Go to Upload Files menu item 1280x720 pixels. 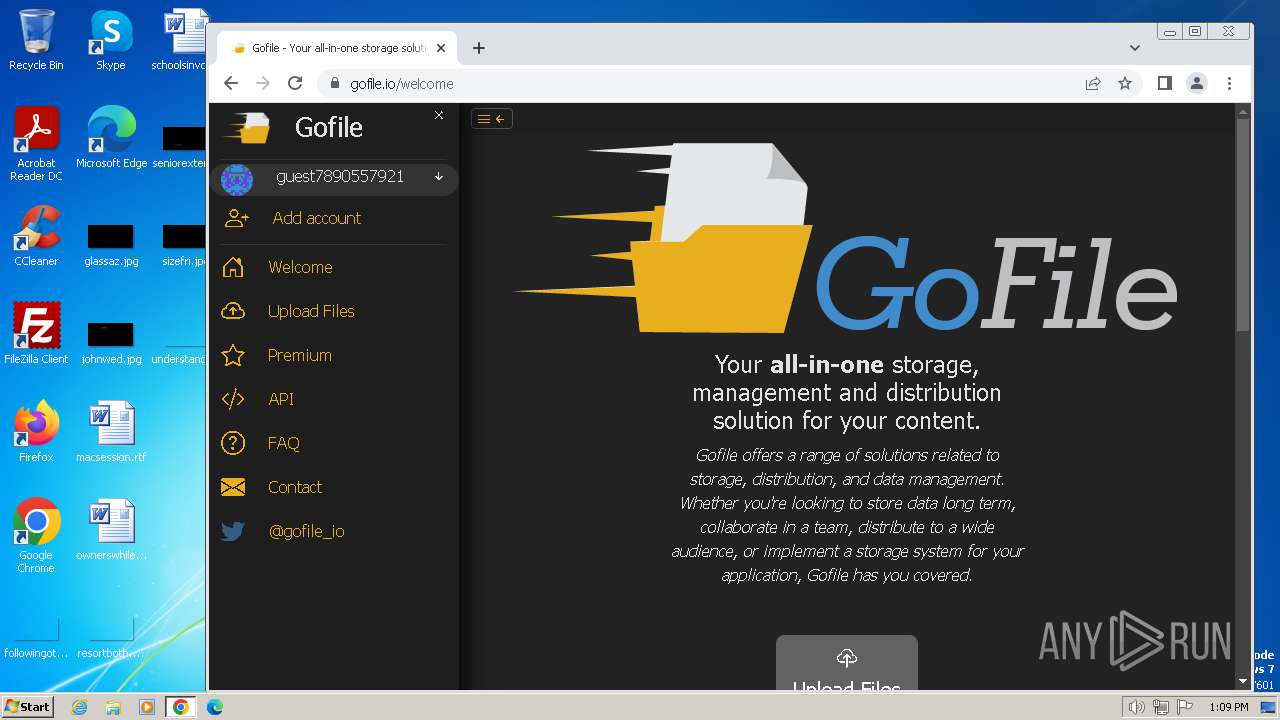[311, 311]
